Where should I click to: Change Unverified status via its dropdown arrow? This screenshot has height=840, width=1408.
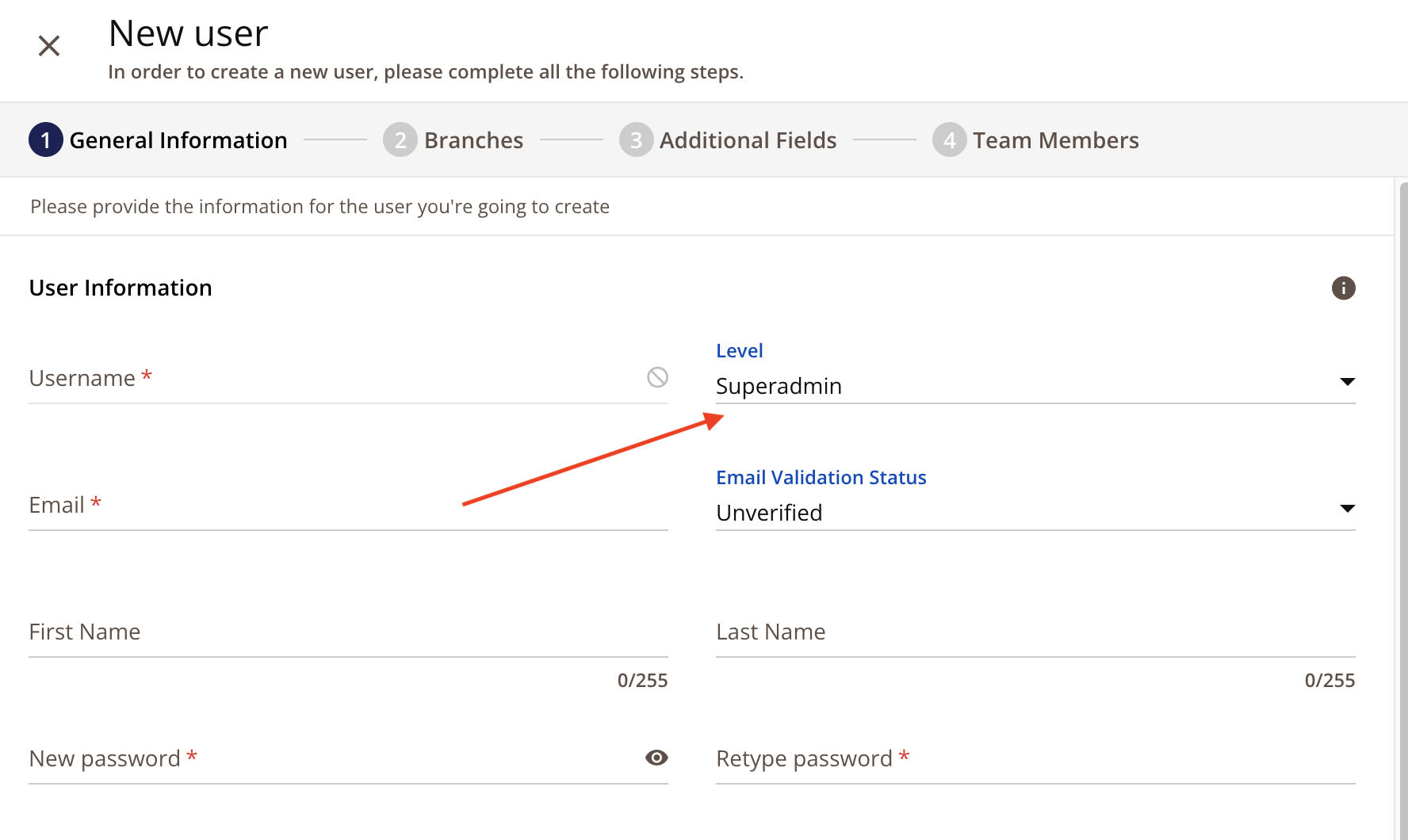pos(1348,509)
